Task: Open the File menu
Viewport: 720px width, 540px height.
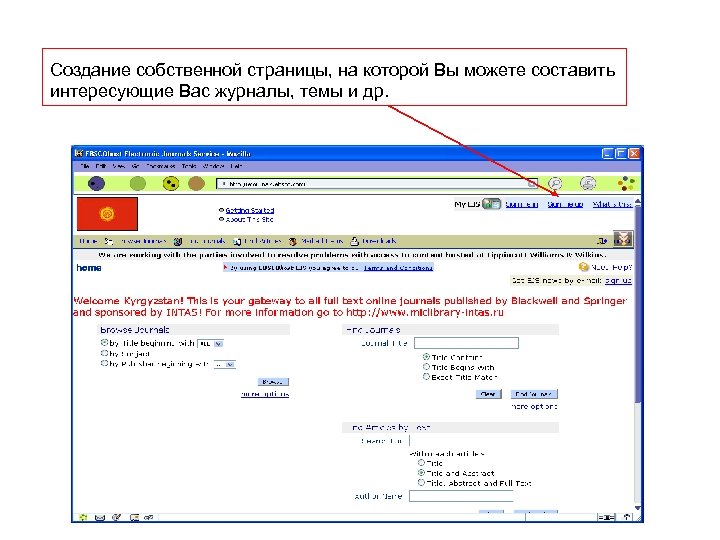Action: pyautogui.click(x=85, y=166)
